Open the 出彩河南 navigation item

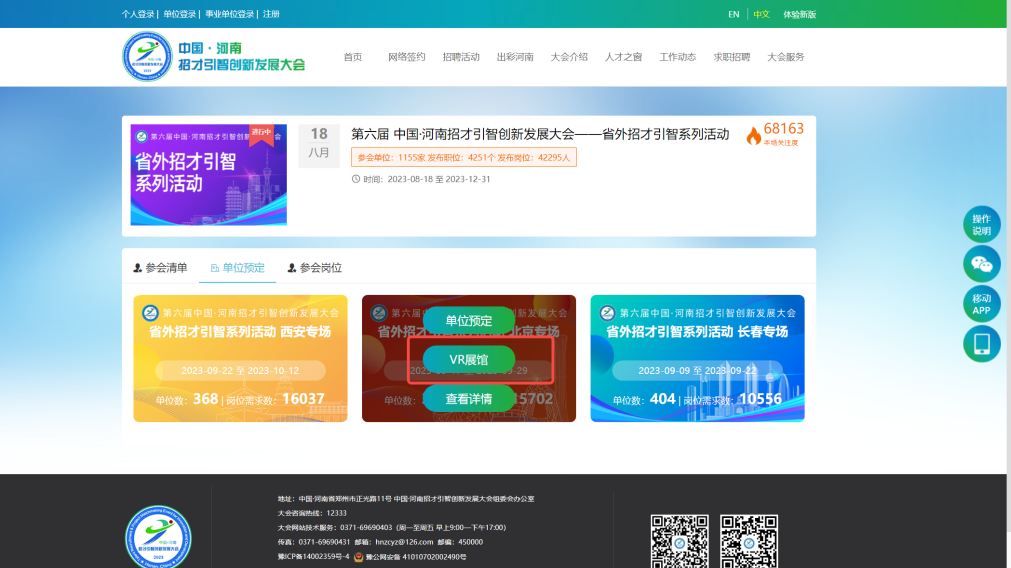coord(515,57)
